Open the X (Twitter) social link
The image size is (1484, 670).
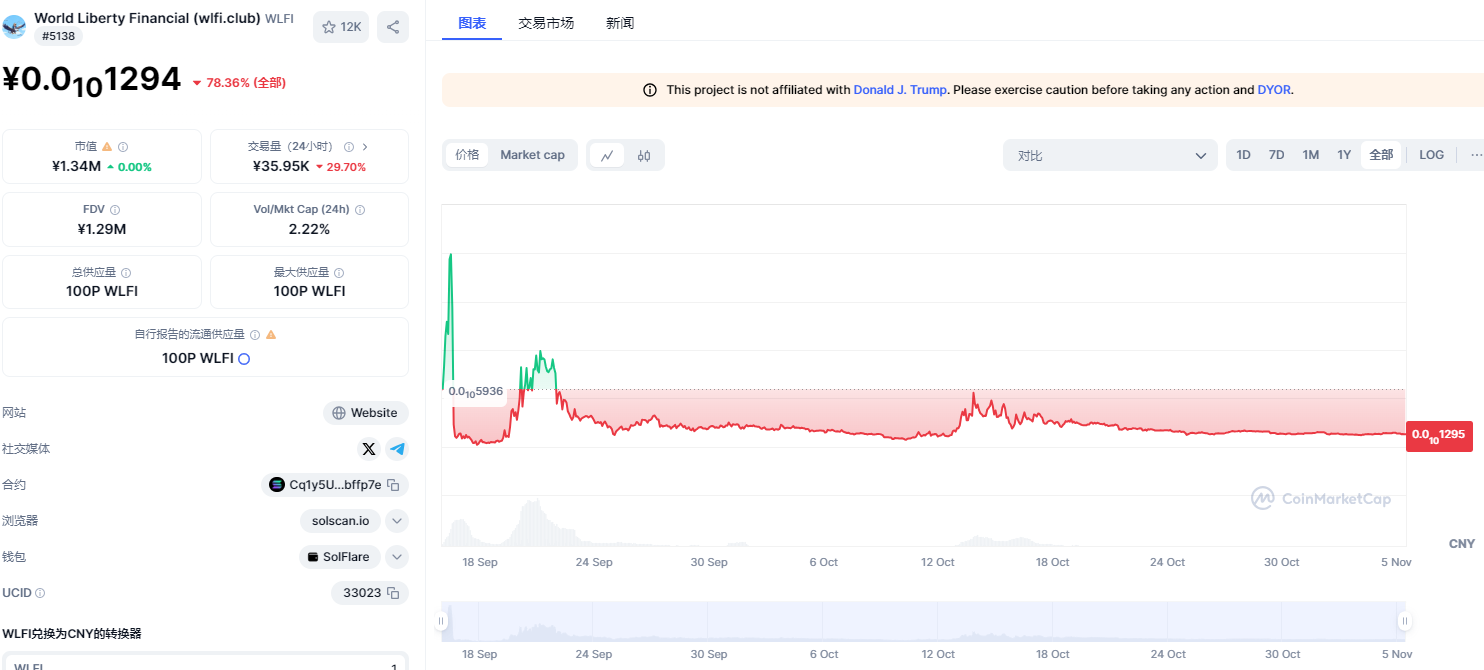coord(369,449)
